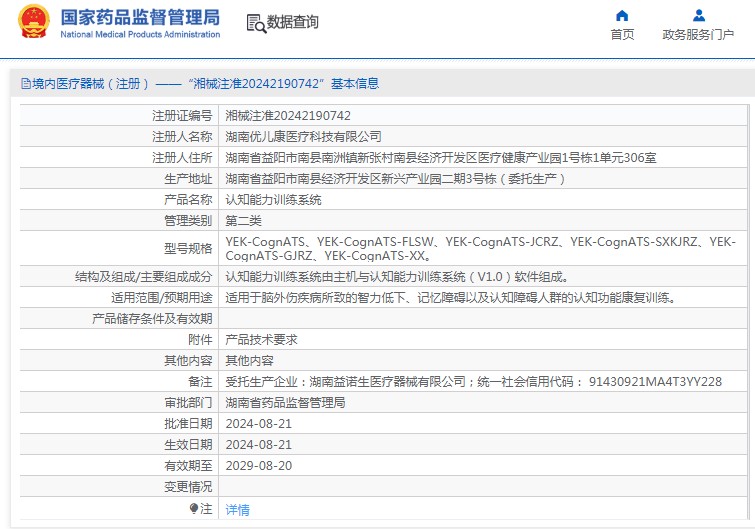Screen dimensions: 755x529
Task: Click the credit code 91430921MA4T3YY228 remark
Action: pyautogui.click(x=655, y=381)
